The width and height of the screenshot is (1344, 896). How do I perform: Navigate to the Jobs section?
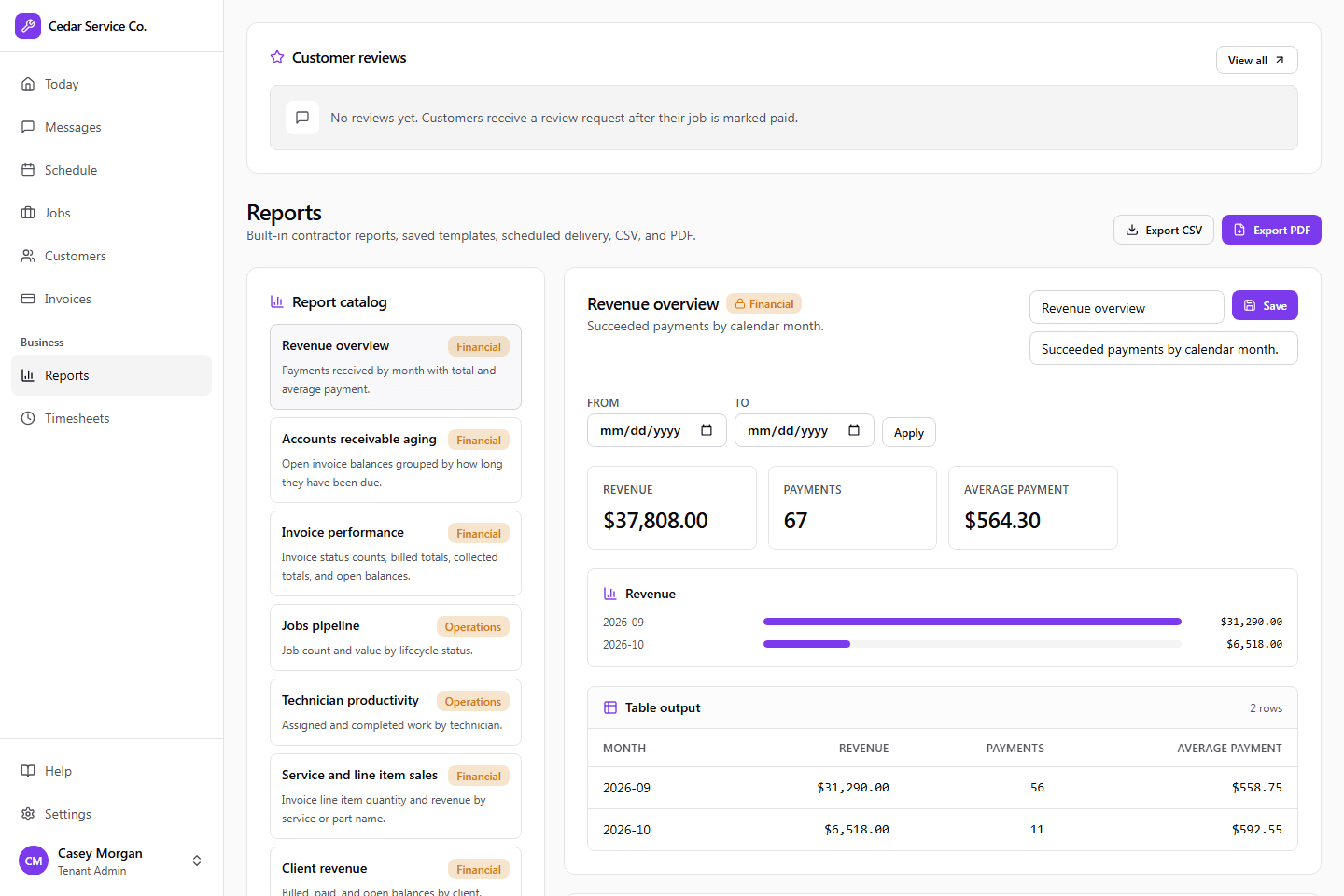pyautogui.click(x=112, y=213)
